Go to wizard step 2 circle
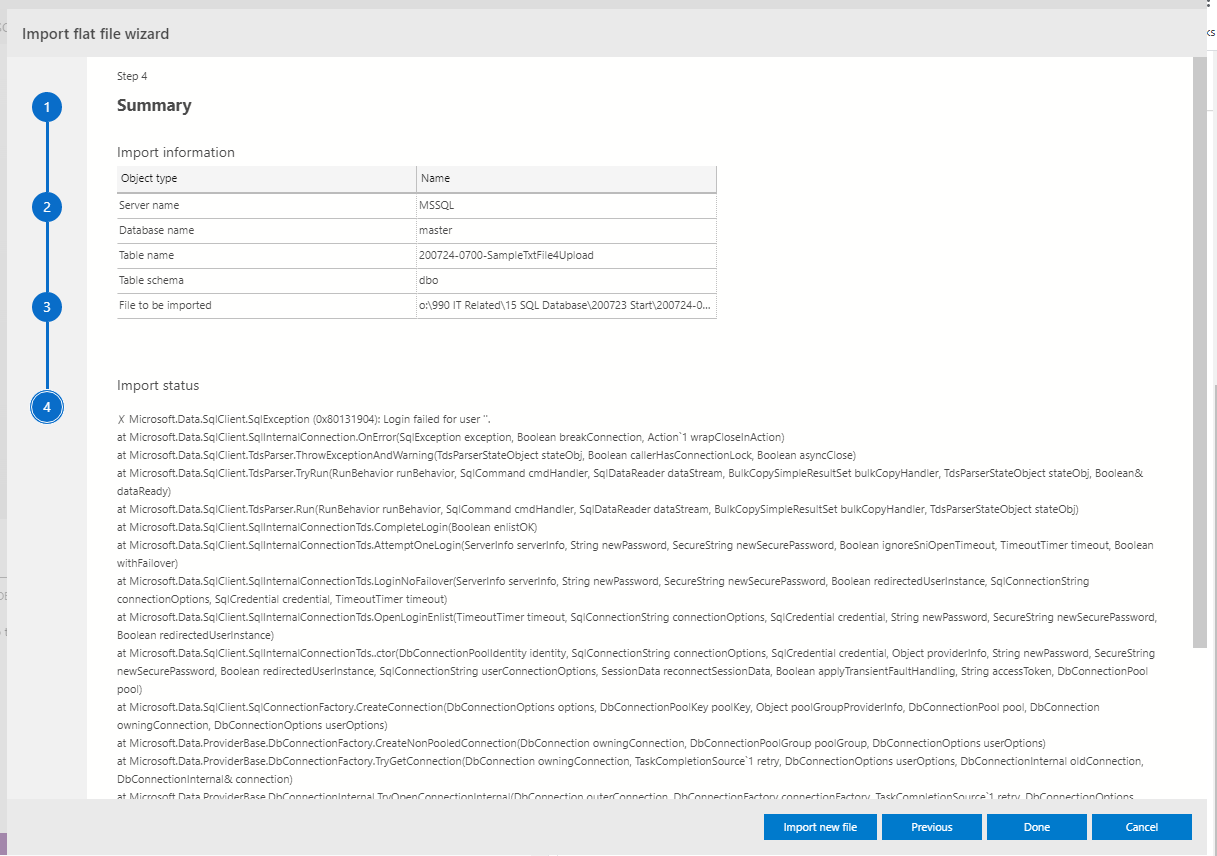1217x856 pixels. [47, 207]
